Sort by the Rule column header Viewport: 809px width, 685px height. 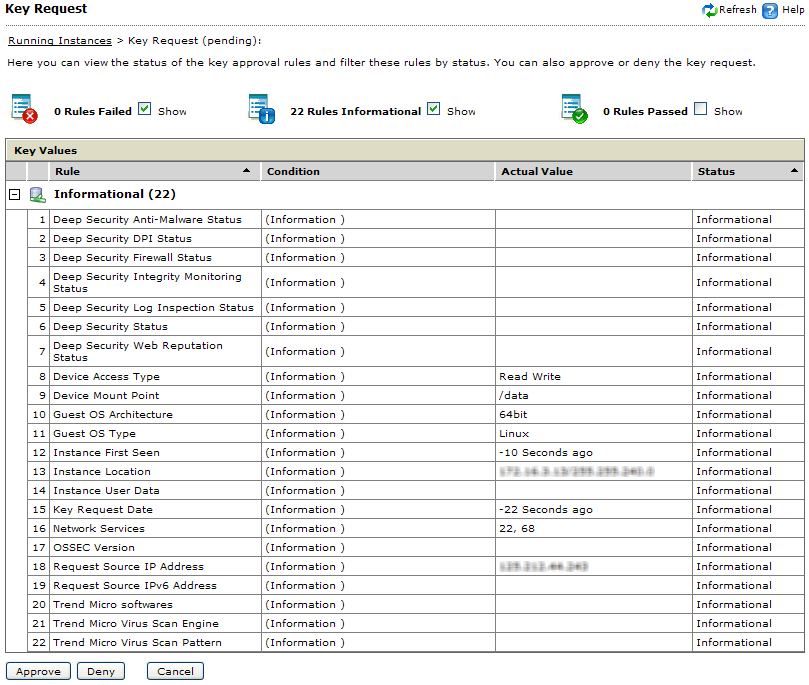(x=150, y=172)
